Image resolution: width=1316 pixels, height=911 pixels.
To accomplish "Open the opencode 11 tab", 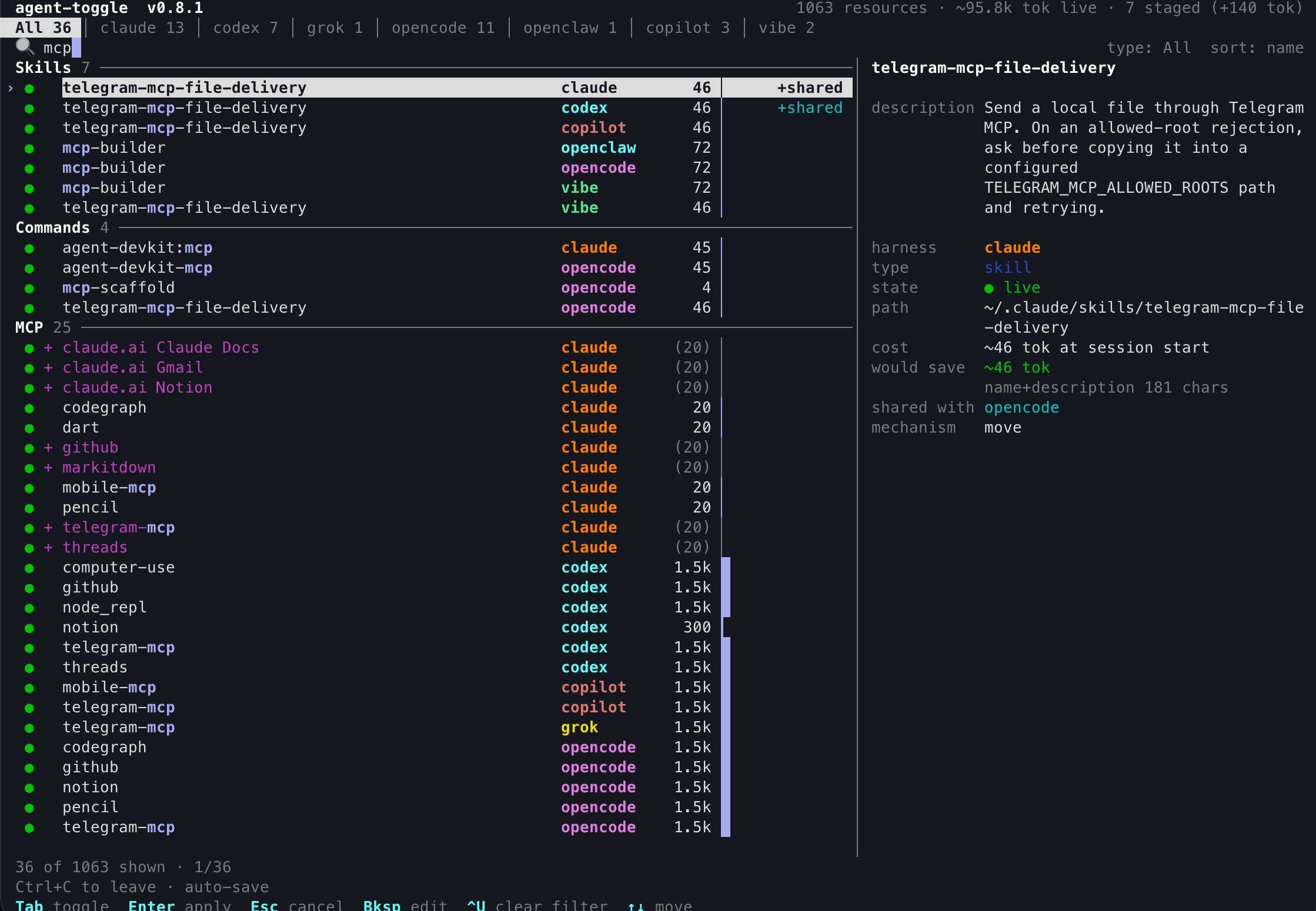I will coord(443,28).
